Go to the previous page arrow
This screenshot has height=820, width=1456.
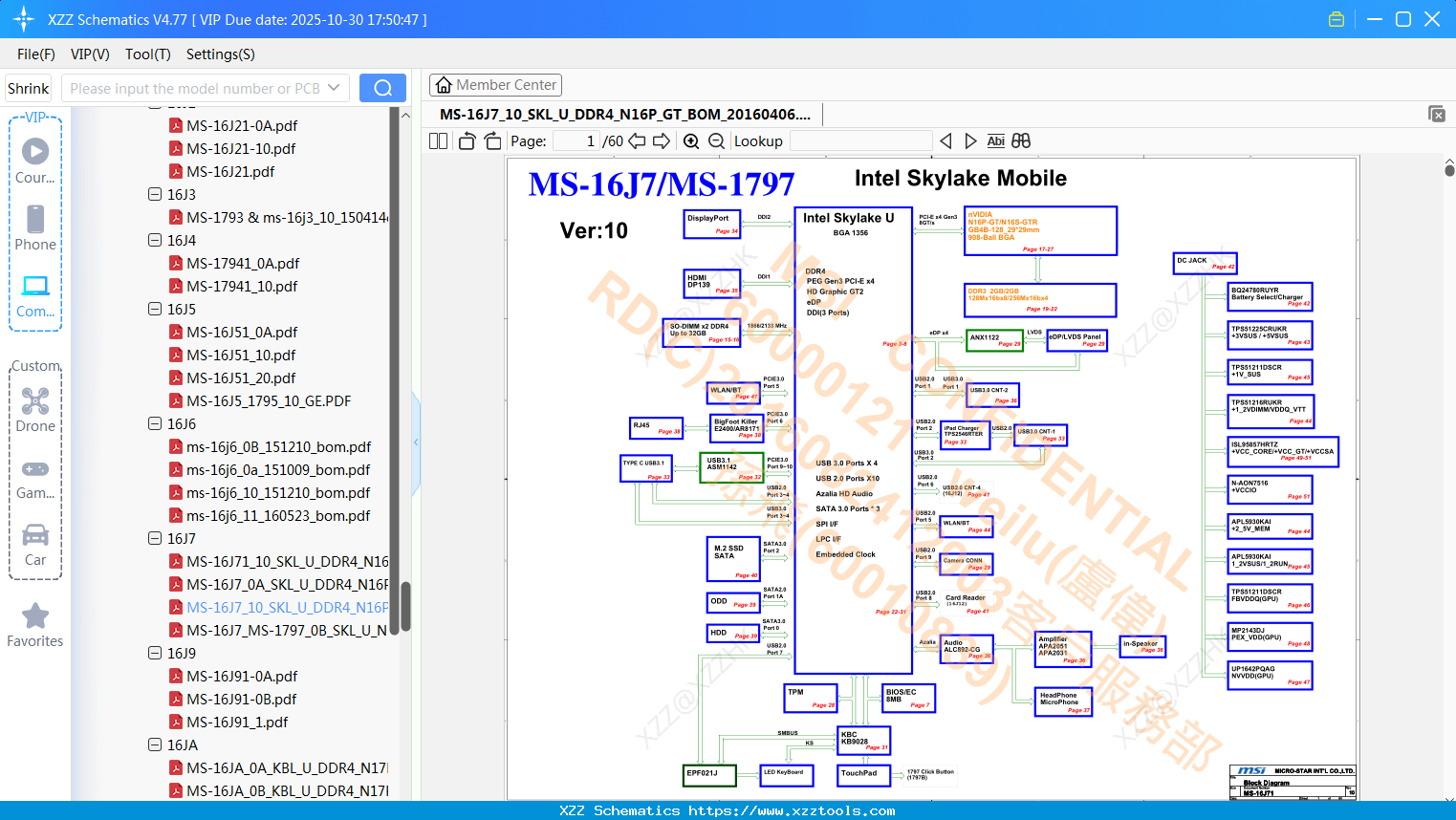637,140
